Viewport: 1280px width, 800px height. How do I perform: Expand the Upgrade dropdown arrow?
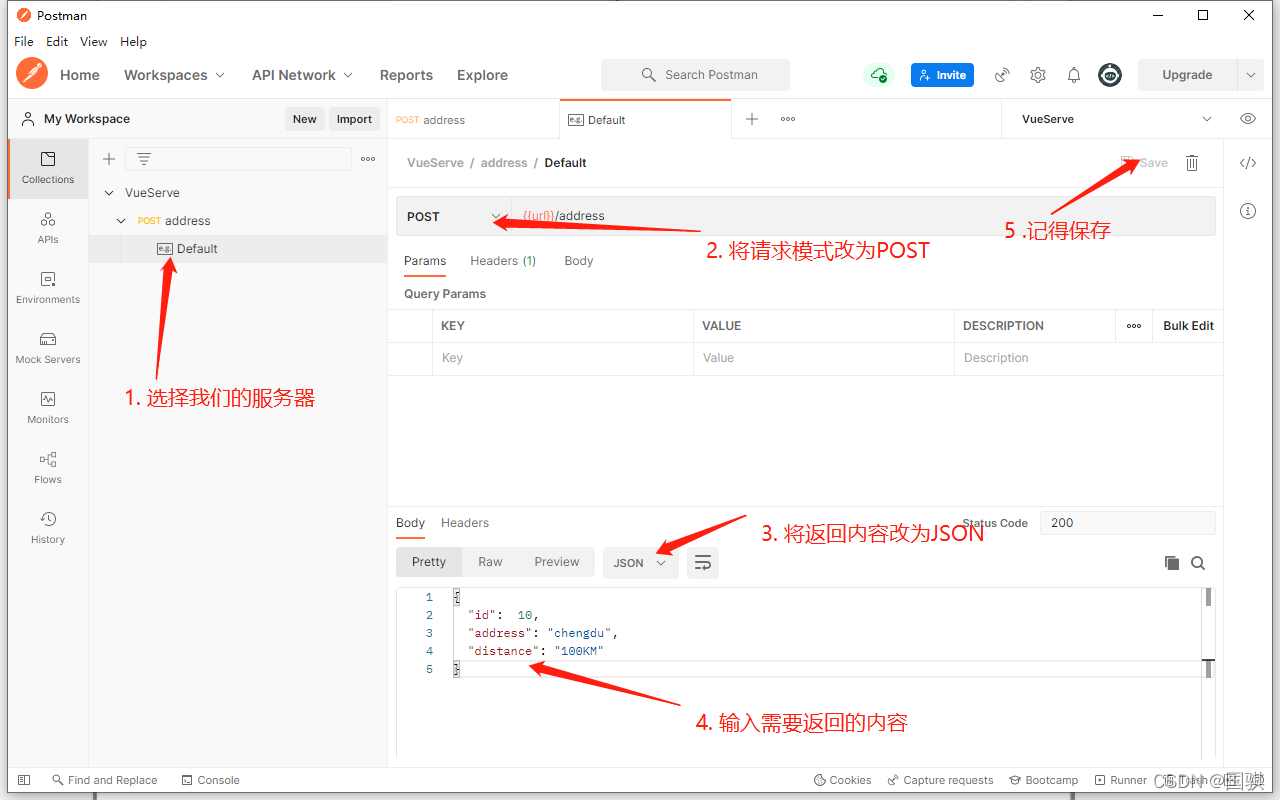pos(1250,75)
